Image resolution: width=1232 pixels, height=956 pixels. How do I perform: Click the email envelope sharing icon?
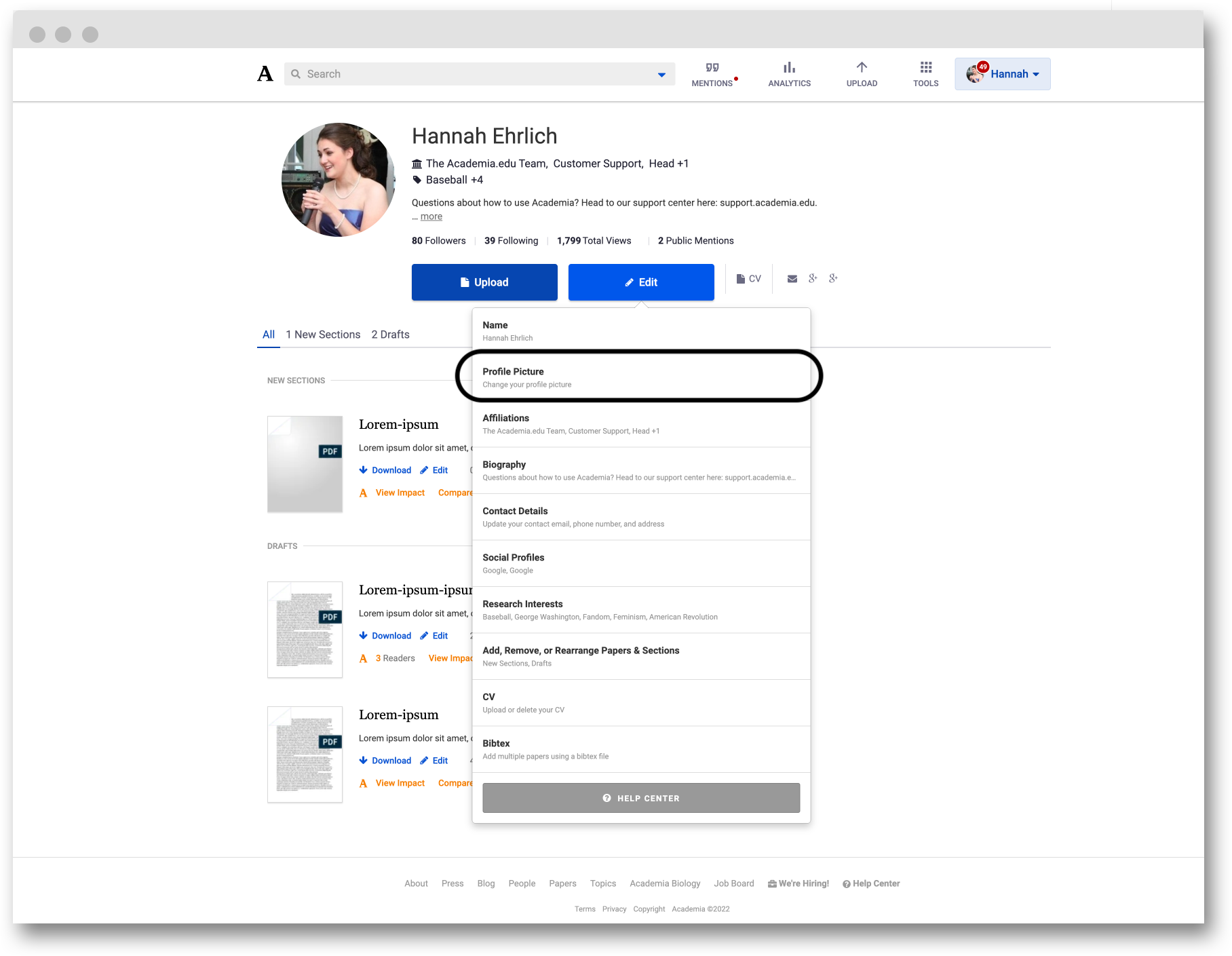click(792, 278)
